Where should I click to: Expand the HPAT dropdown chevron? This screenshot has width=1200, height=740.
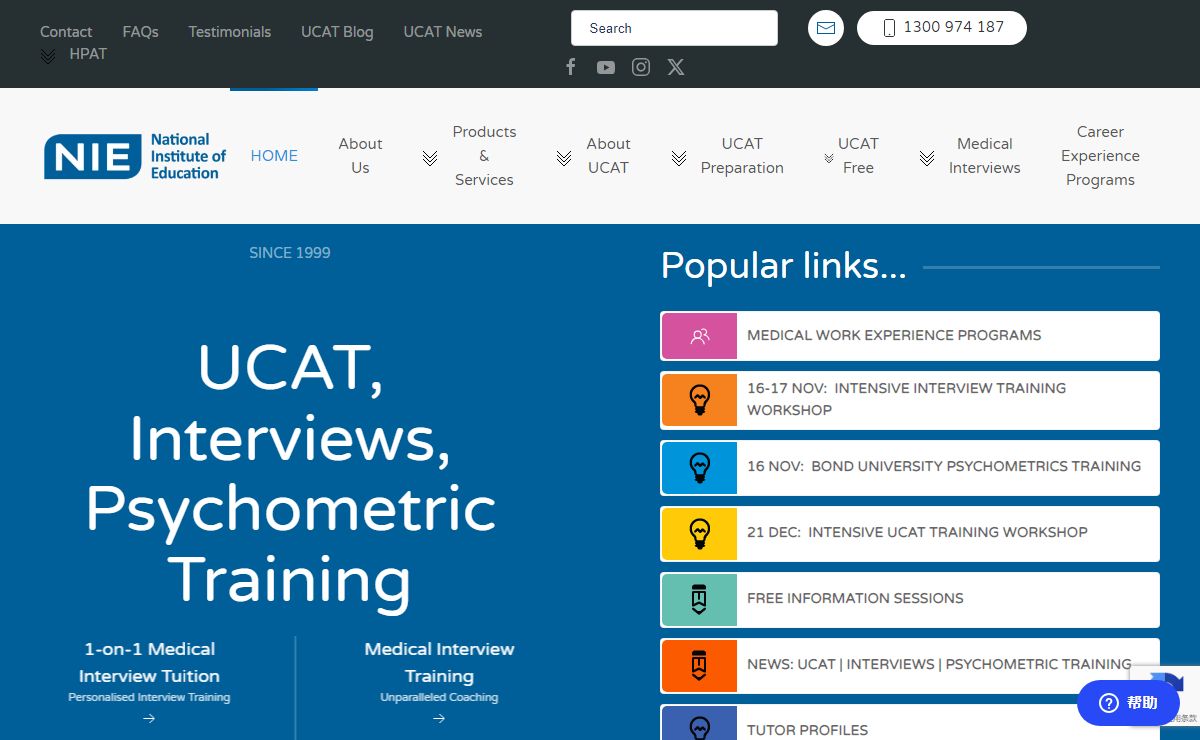pos(48,56)
